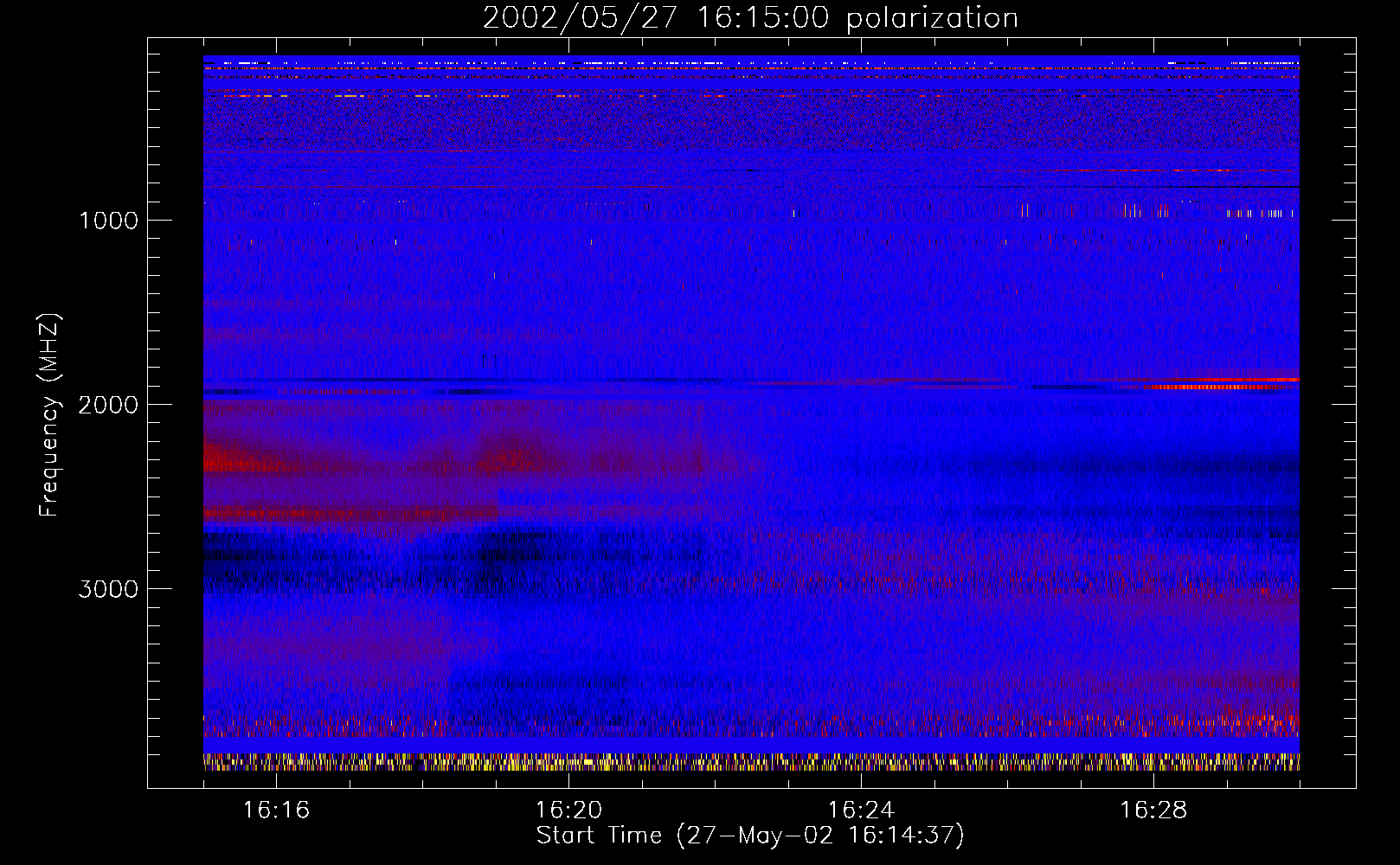Click the 3000 frequency tick label

(108, 588)
